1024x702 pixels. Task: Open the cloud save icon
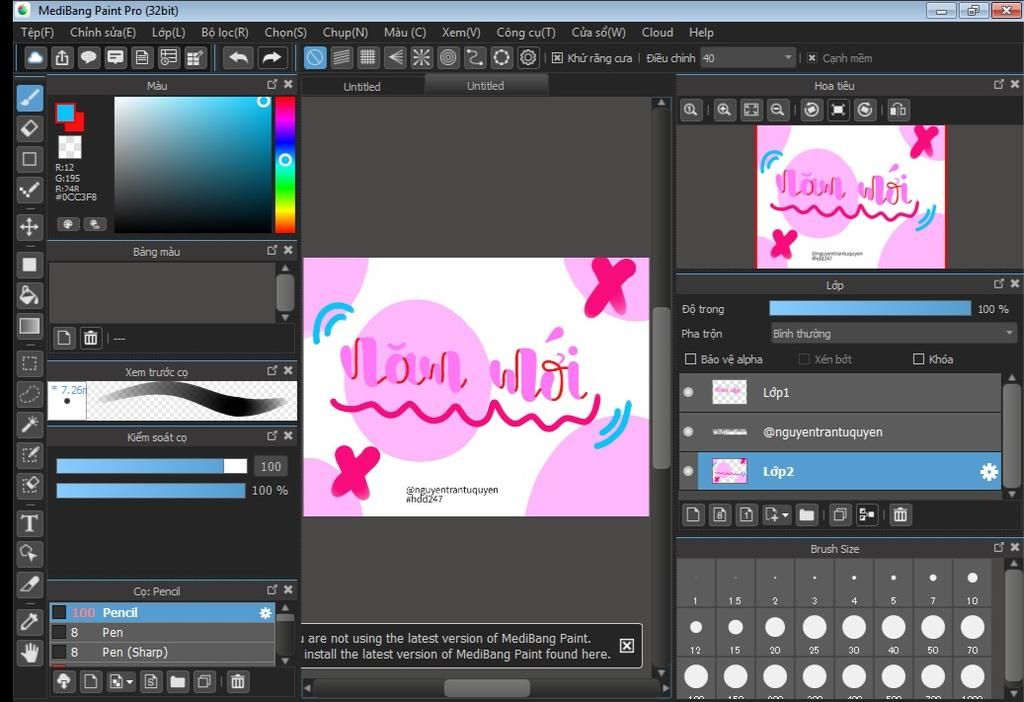pyautogui.click(x=35, y=58)
